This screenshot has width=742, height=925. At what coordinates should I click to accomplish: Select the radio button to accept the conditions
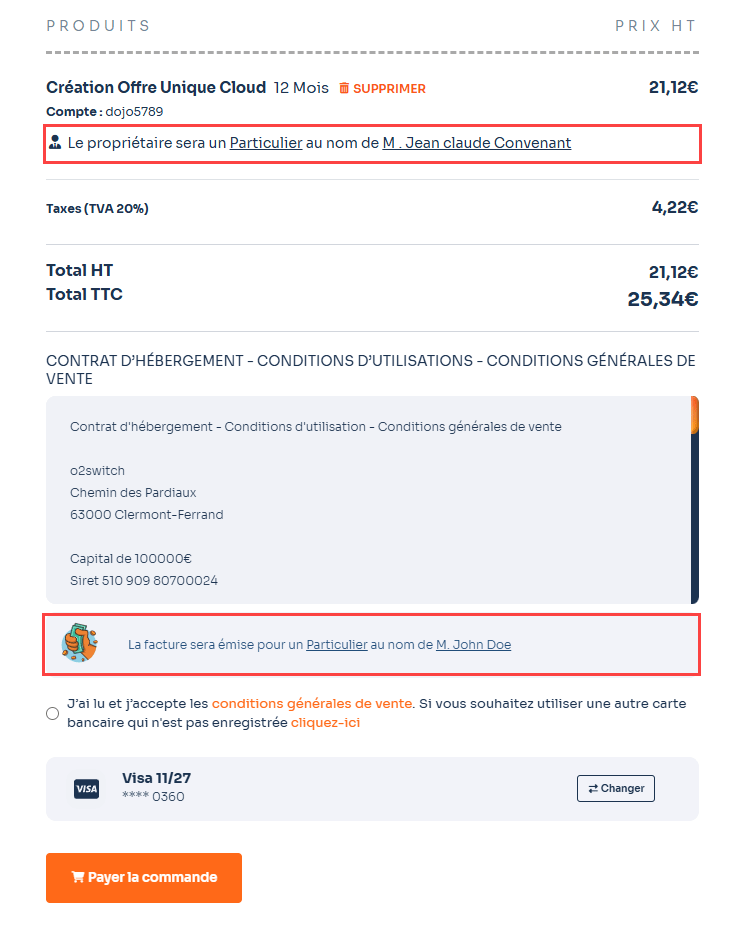tap(52, 713)
